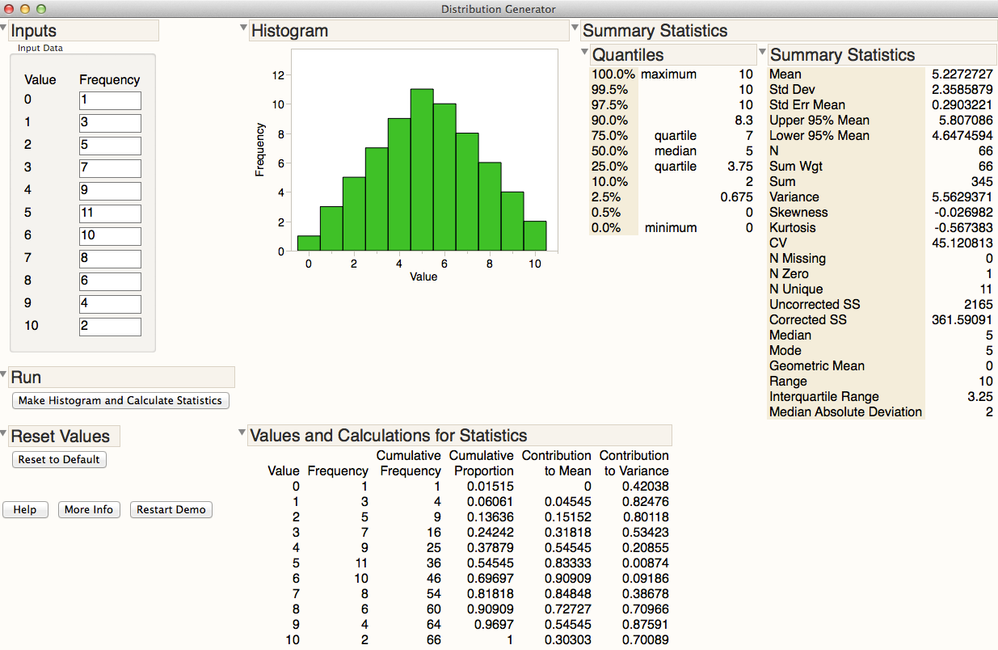Edit the frequency field for Value 10

(109, 326)
